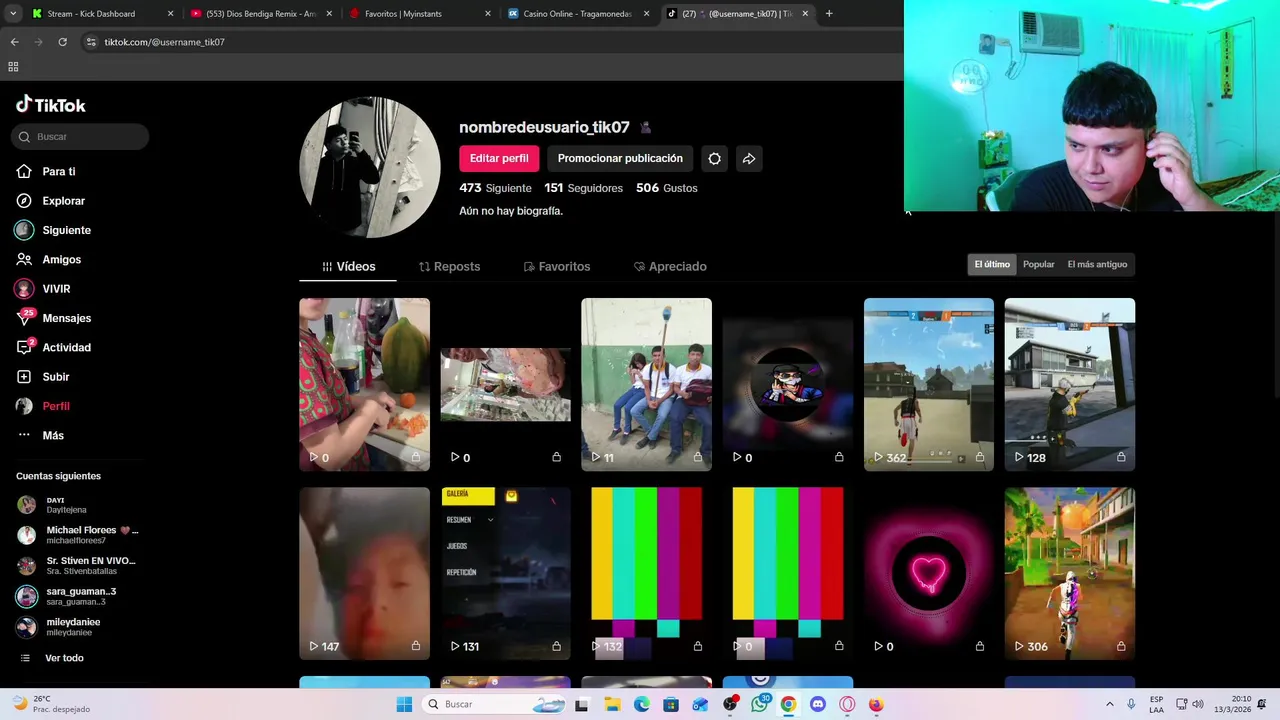The height and width of the screenshot is (720, 1280).
Task: Open the video with 147 views
Action: tap(364, 573)
